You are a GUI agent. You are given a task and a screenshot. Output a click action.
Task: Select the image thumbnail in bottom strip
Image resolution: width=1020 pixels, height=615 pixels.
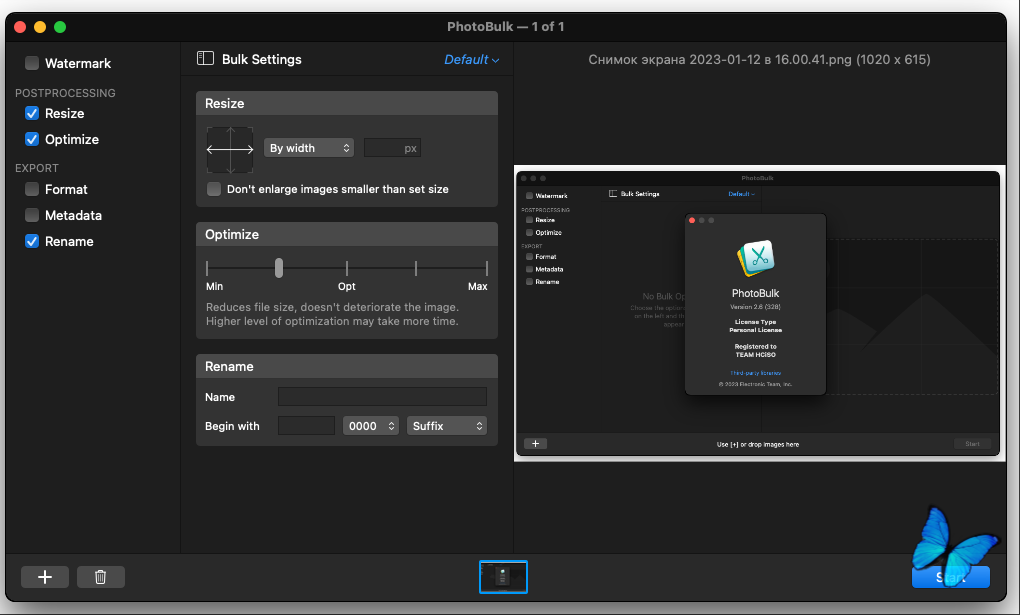(503, 577)
